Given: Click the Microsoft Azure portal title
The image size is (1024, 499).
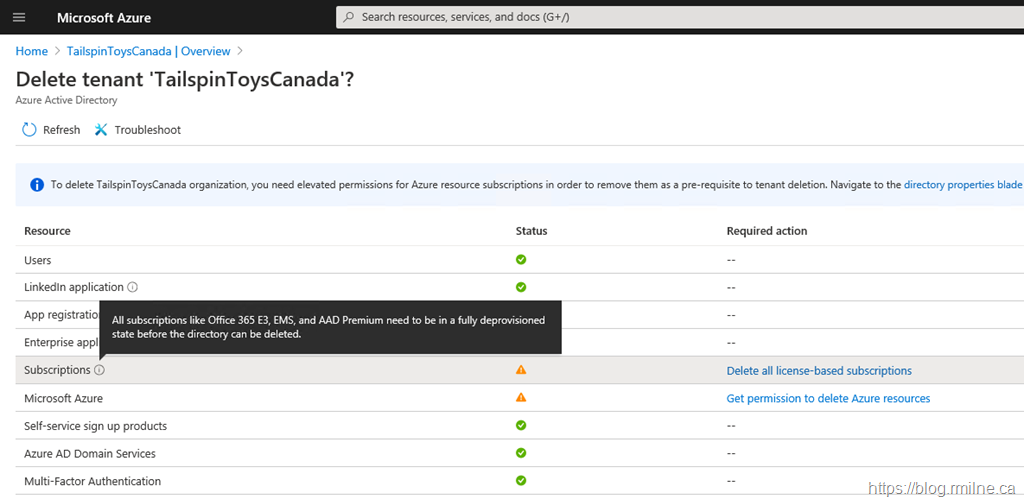Looking at the screenshot, I should tap(106, 18).
